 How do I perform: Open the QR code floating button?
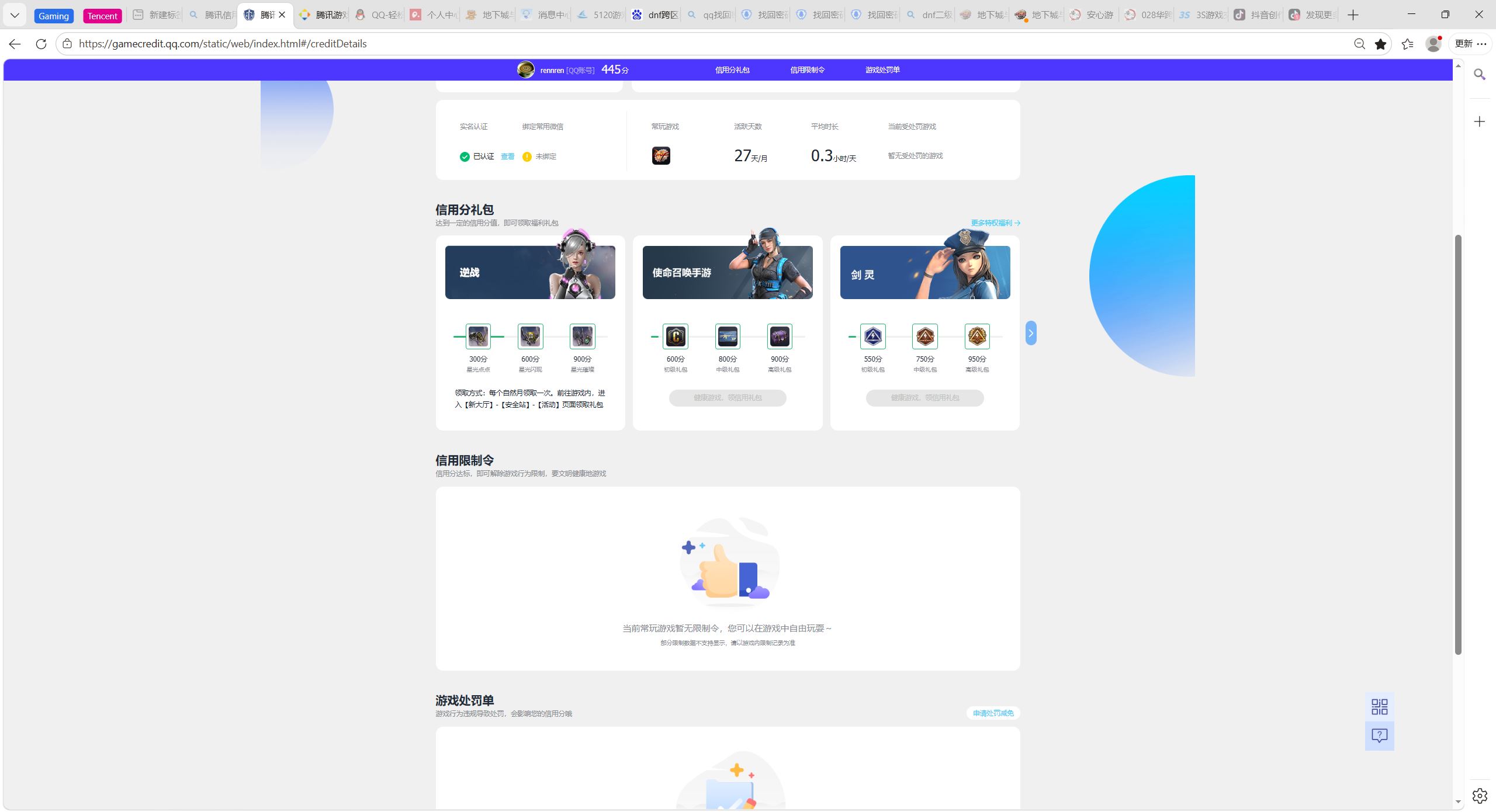coord(1379,707)
